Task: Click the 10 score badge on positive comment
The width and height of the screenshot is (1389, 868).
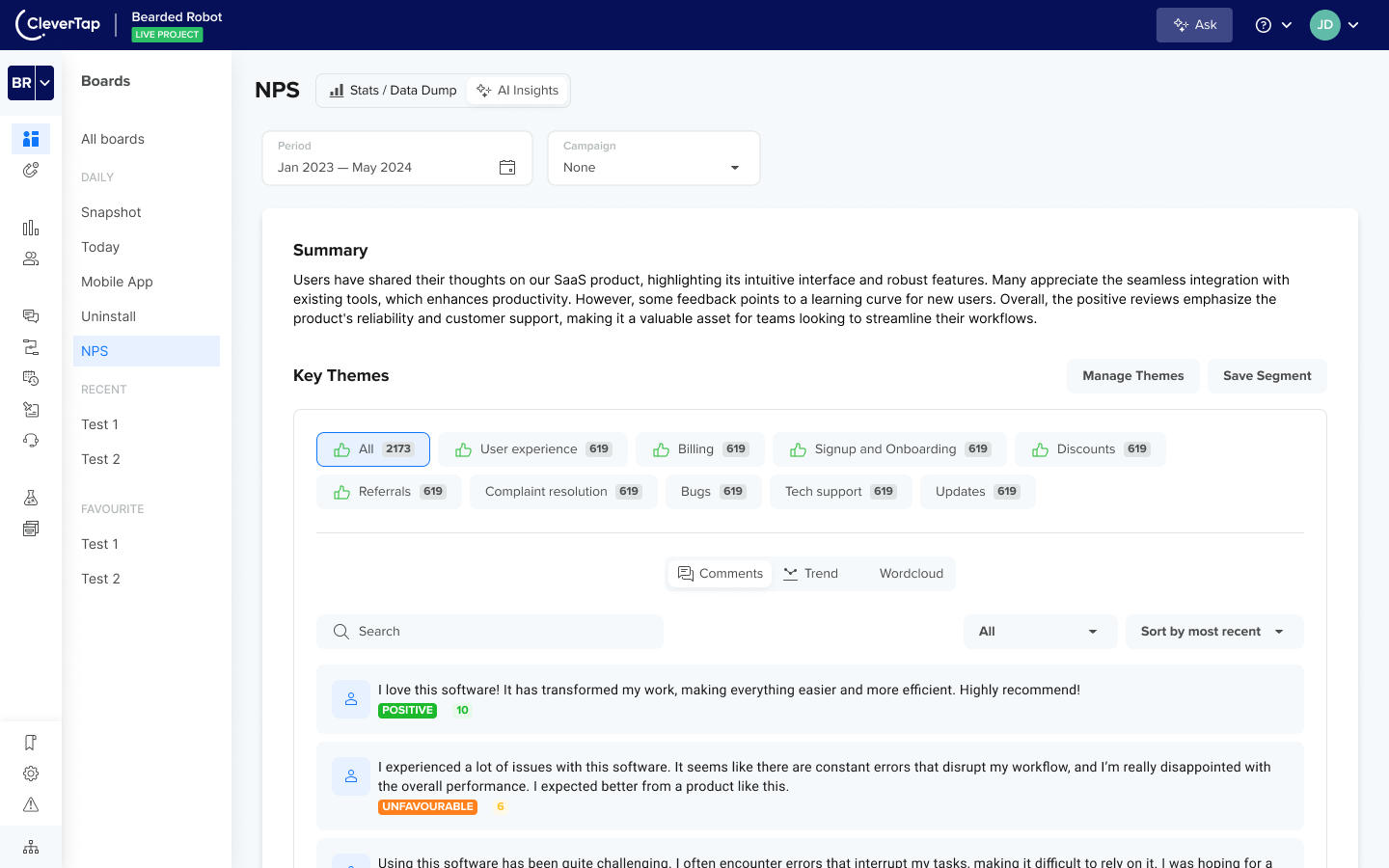Action: pos(462,711)
